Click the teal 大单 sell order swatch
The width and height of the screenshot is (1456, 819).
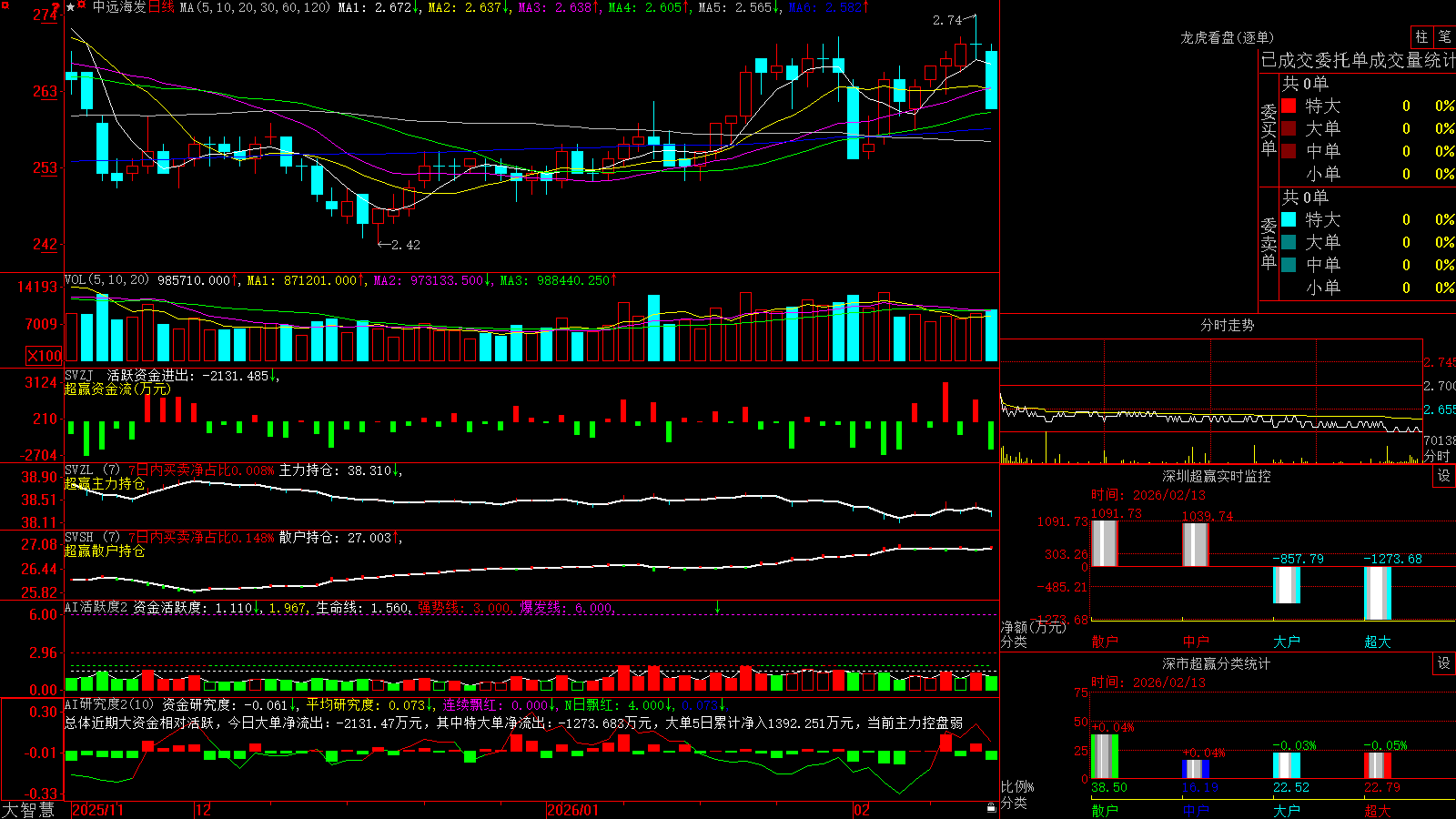coord(1289,242)
